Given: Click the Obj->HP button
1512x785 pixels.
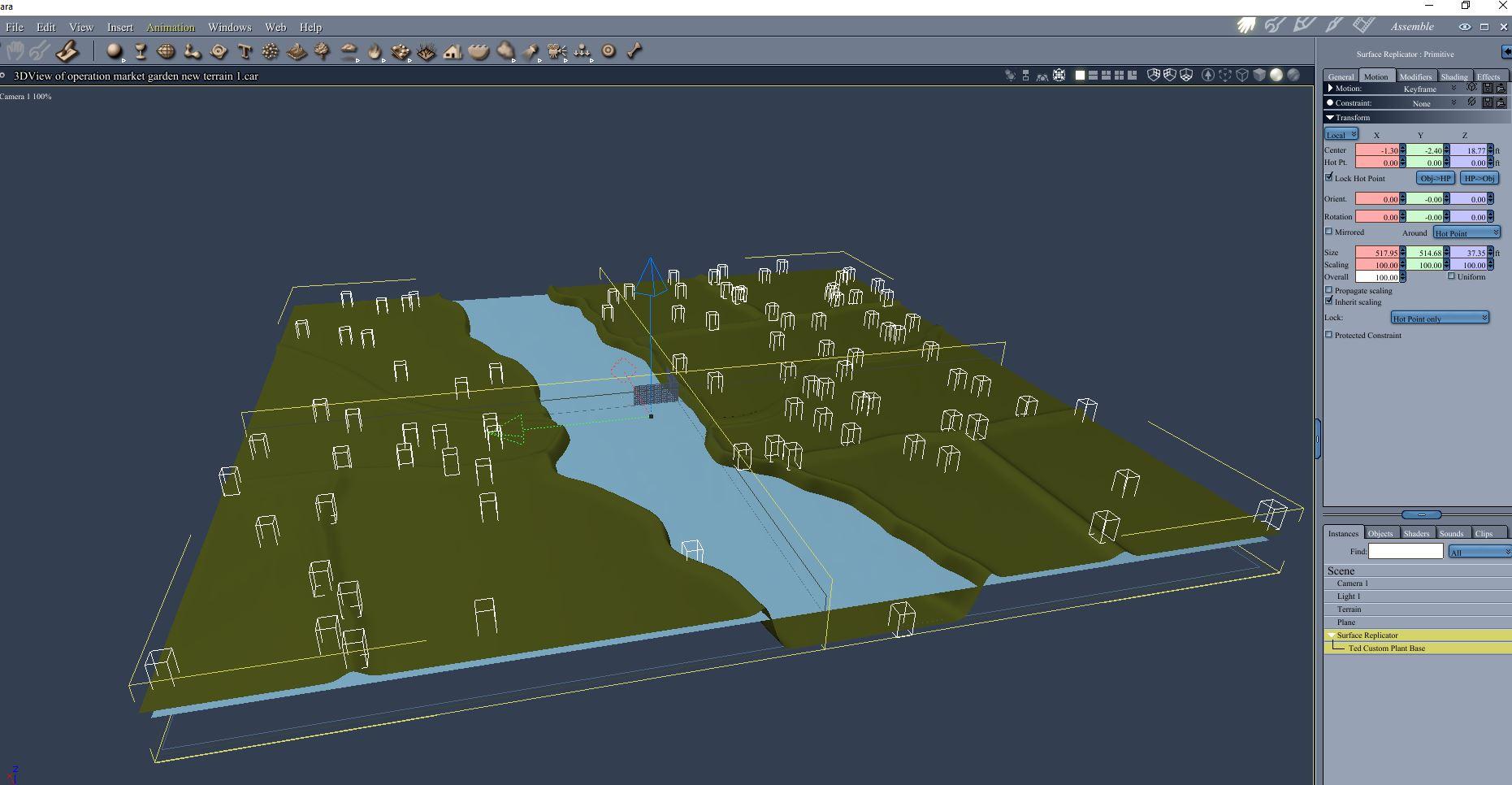Looking at the screenshot, I should (x=1436, y=178).
